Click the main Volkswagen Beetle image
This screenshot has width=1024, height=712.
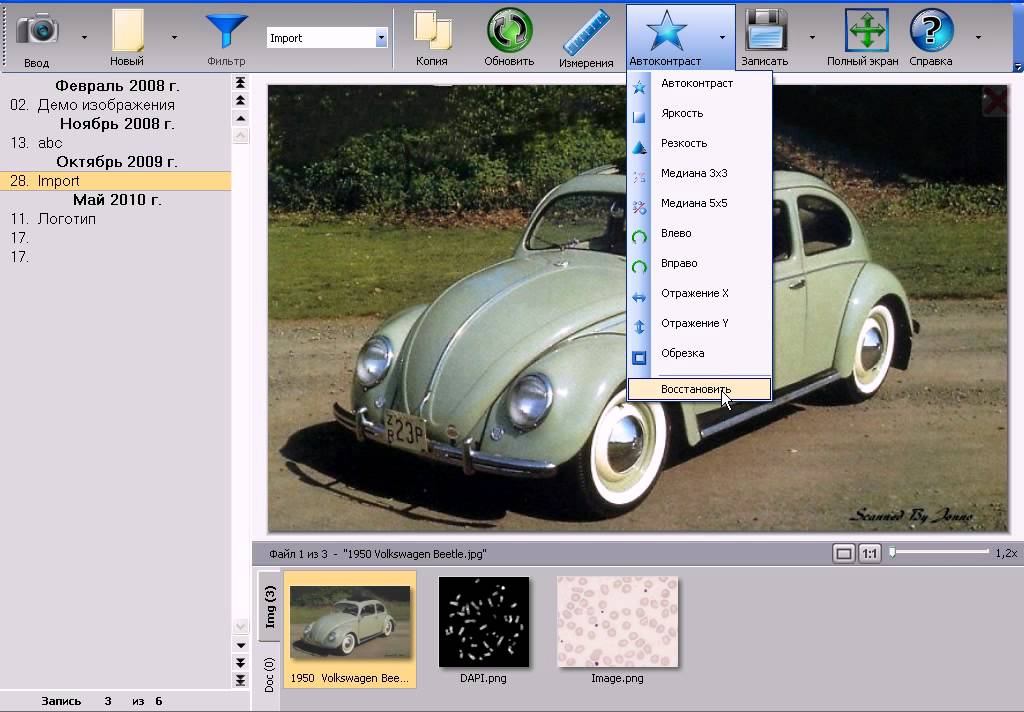637,308
